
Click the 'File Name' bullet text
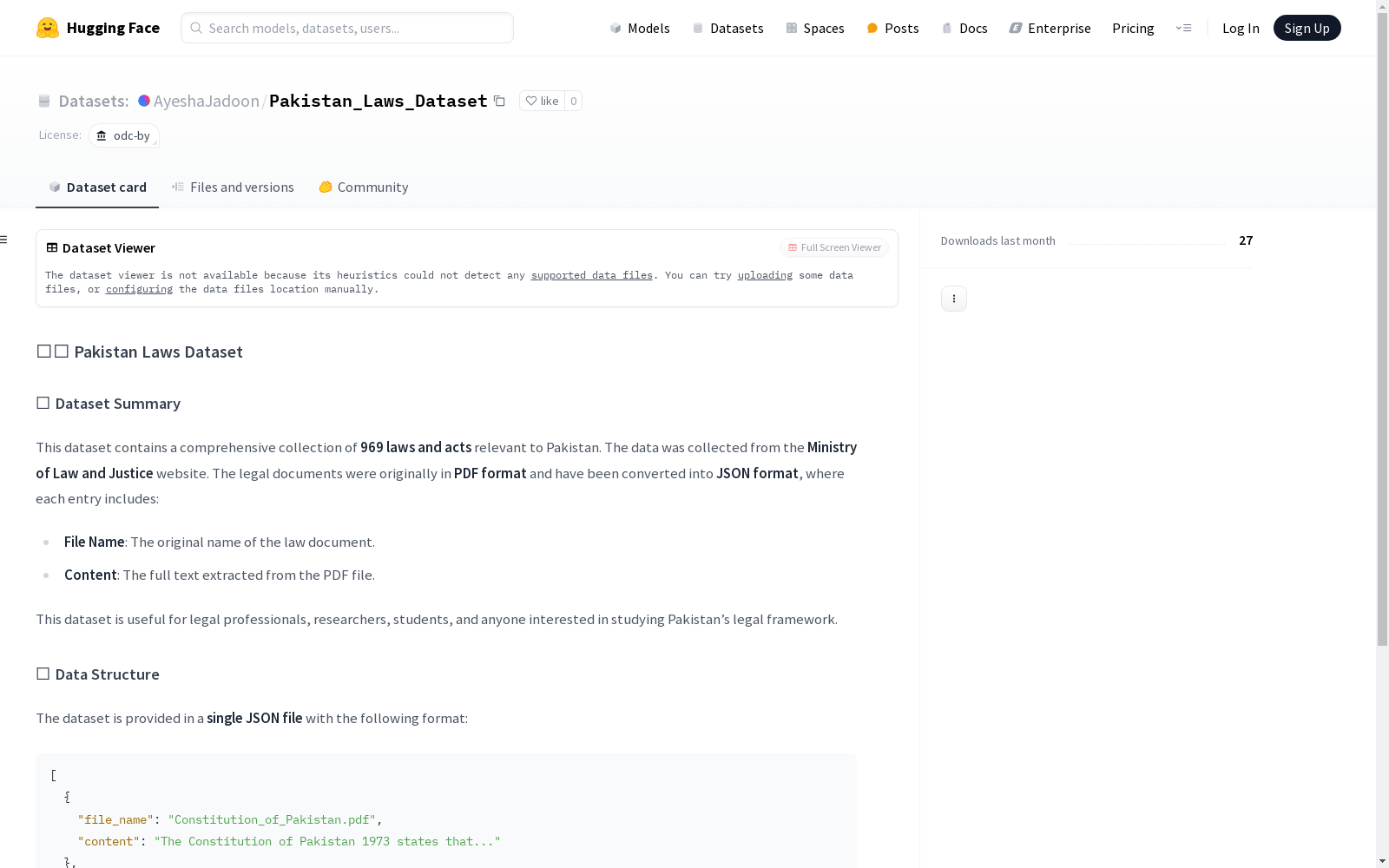(x=95, y=542)
